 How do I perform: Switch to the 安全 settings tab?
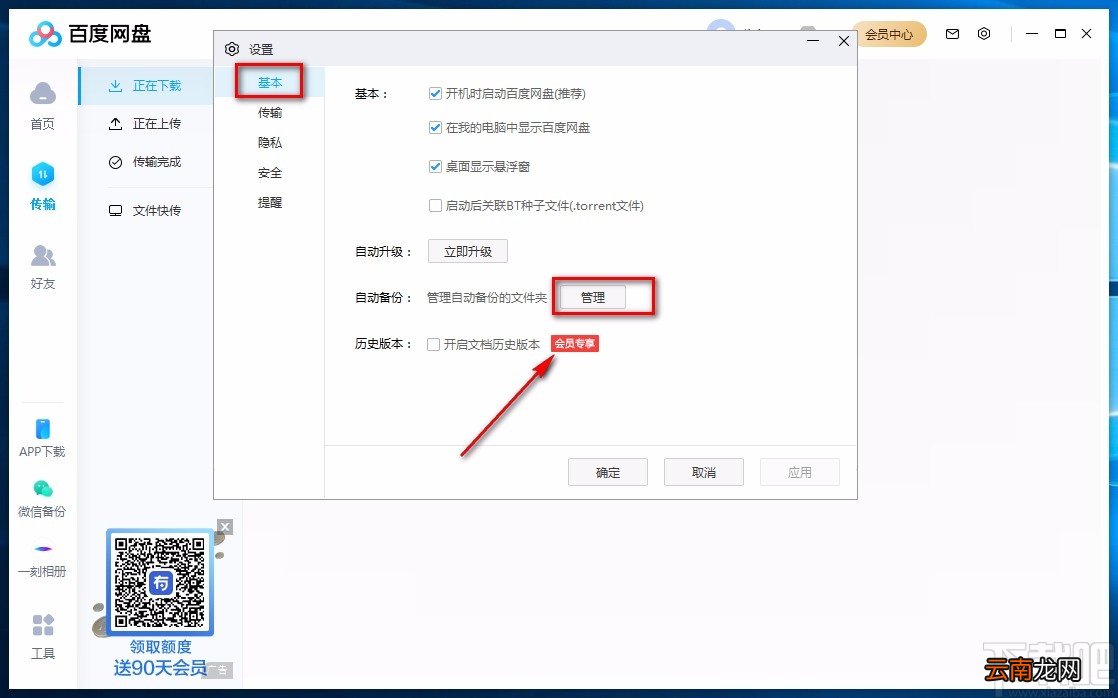point(270,173)
